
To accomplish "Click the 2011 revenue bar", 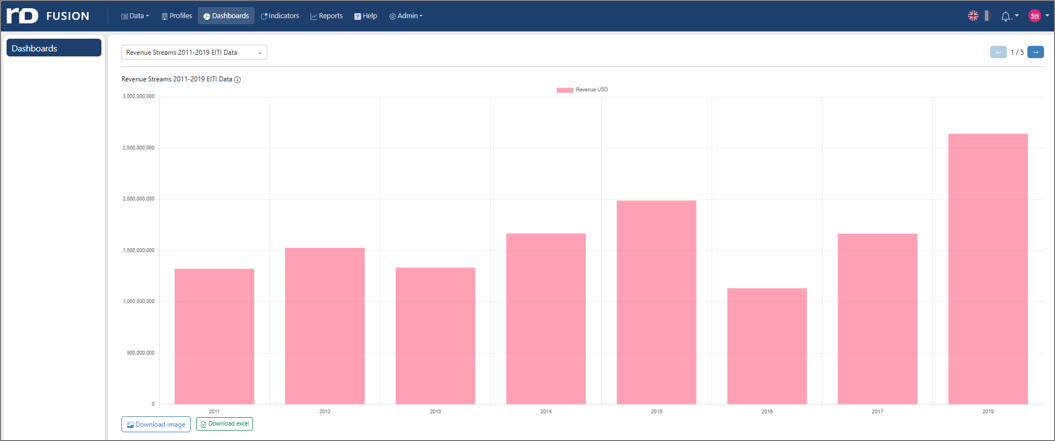I will (214, 336).
